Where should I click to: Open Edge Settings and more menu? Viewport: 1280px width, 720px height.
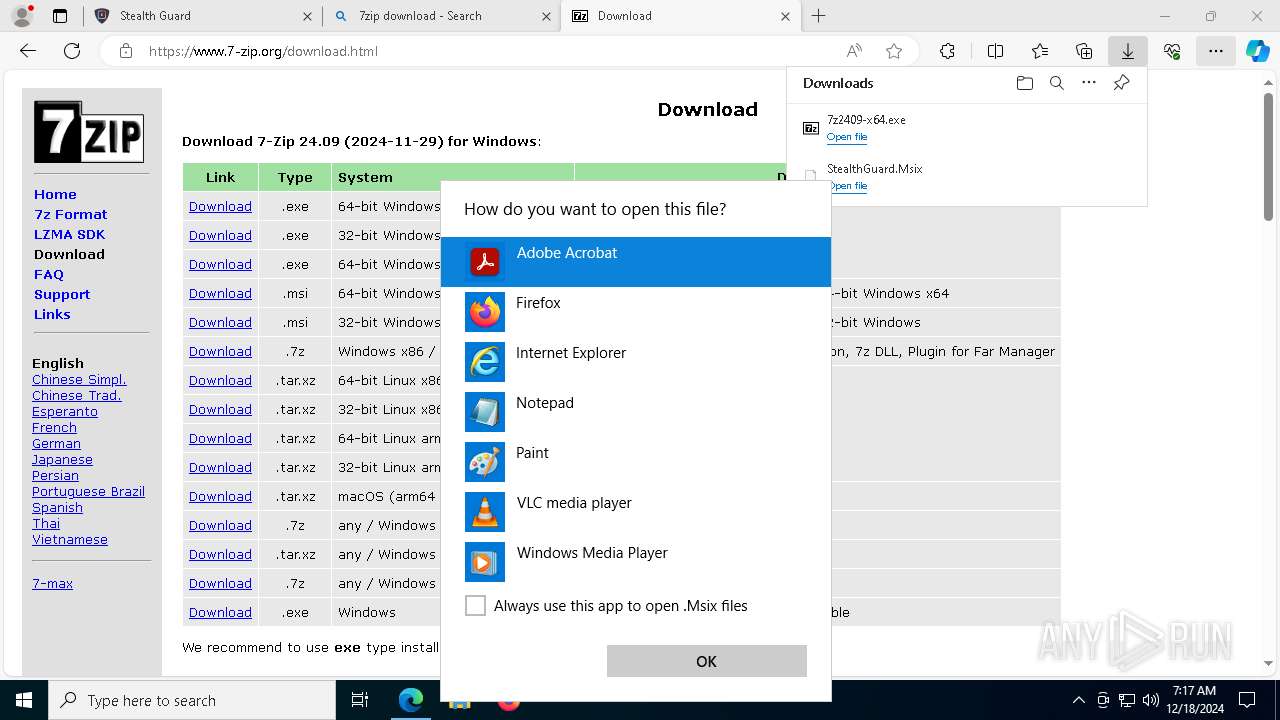[x=1216, y=51]
